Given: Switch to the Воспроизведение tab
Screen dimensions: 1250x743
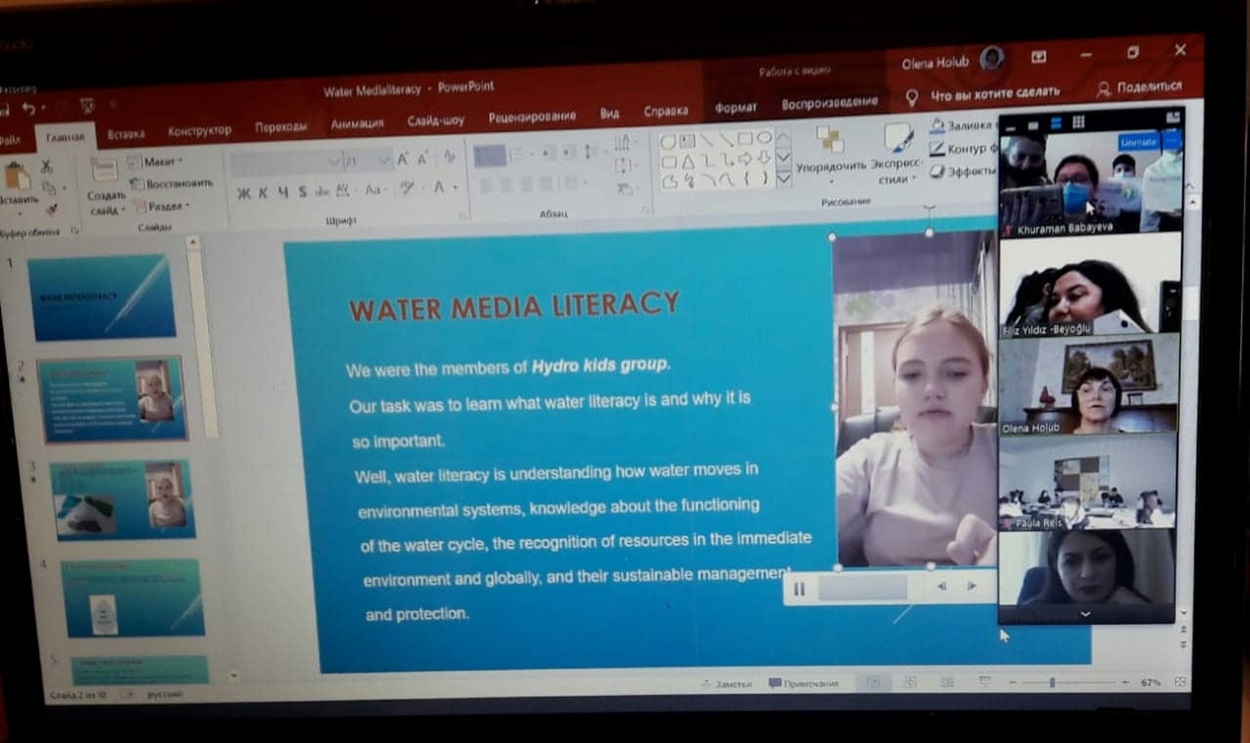Looking at the screenshot, I should click(x=830, y=102).
